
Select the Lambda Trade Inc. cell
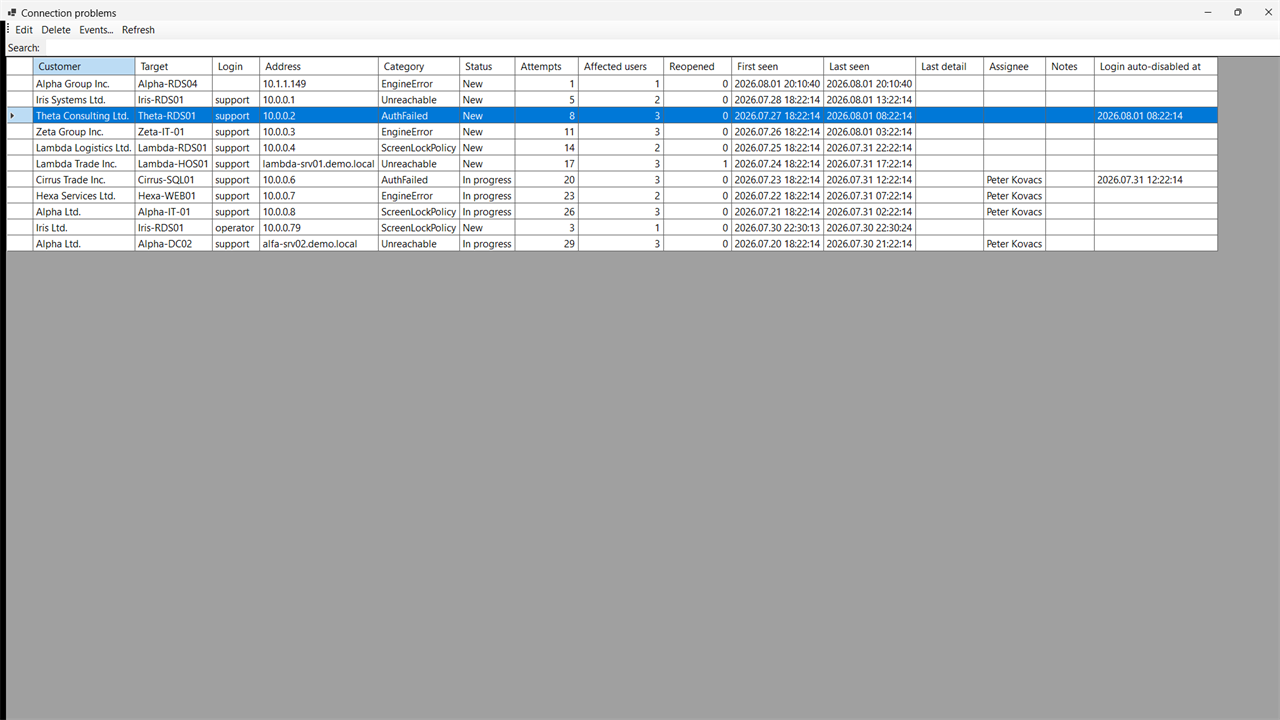click(x=84, y=164)
